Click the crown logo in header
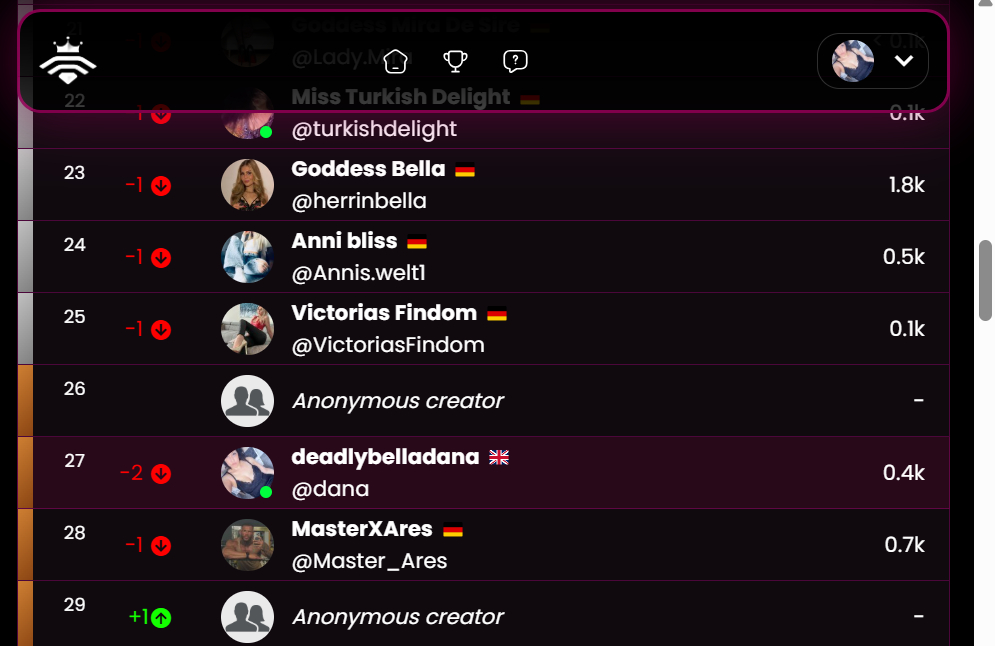This screenshot has height=646, width=995. pos(68,61)
